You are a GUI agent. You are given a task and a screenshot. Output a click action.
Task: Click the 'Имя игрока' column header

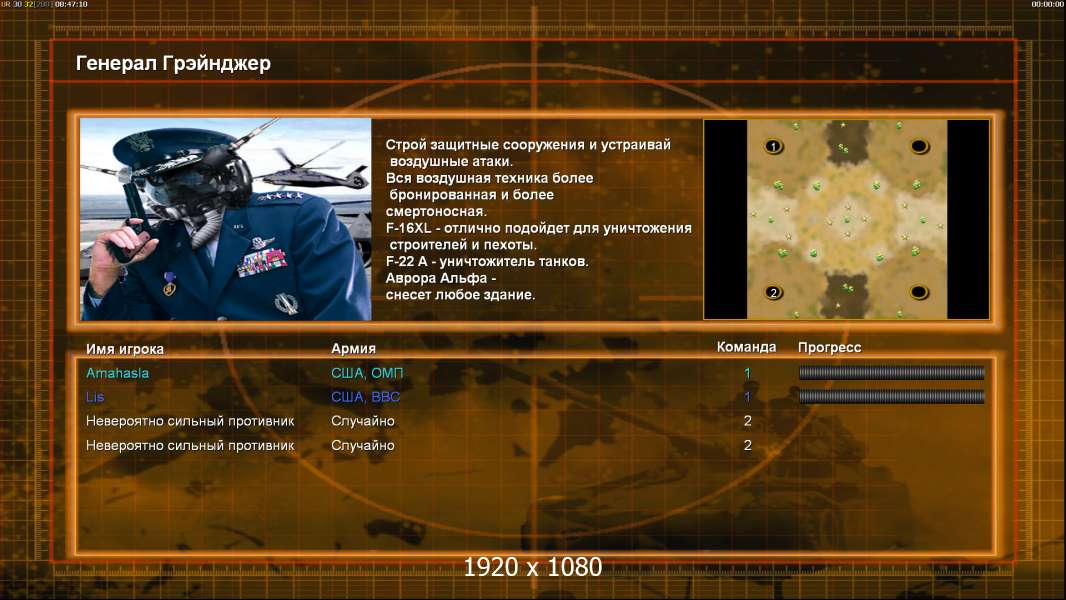124,349
